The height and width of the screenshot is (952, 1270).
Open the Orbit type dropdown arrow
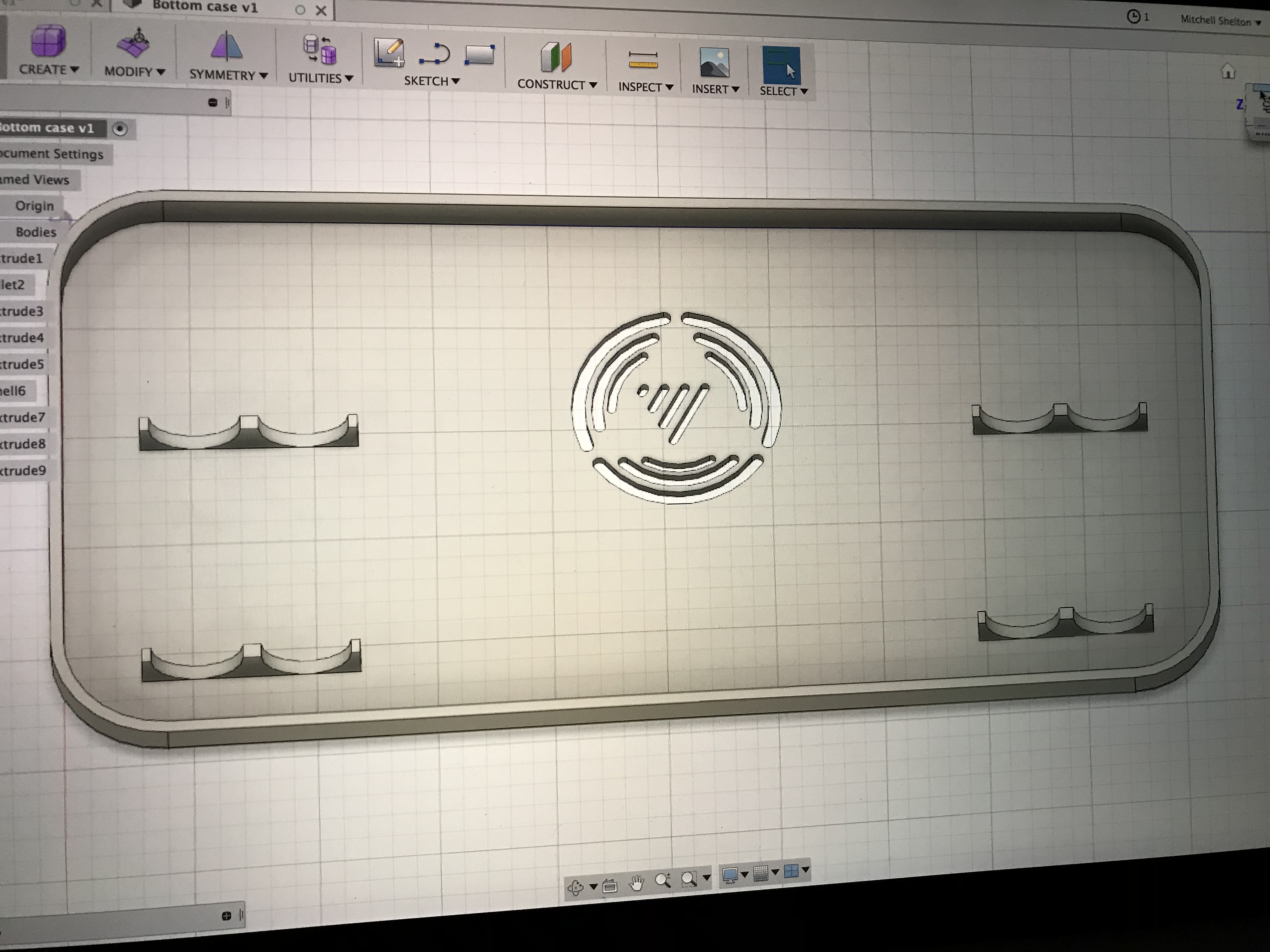(593, 887)
